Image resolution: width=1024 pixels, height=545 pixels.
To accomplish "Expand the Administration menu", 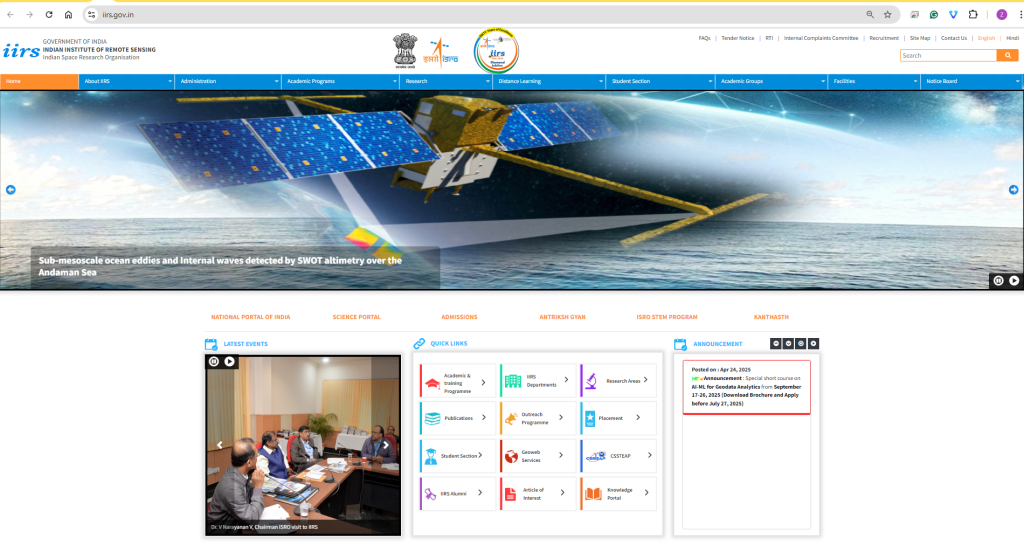I will pos(228,82).
